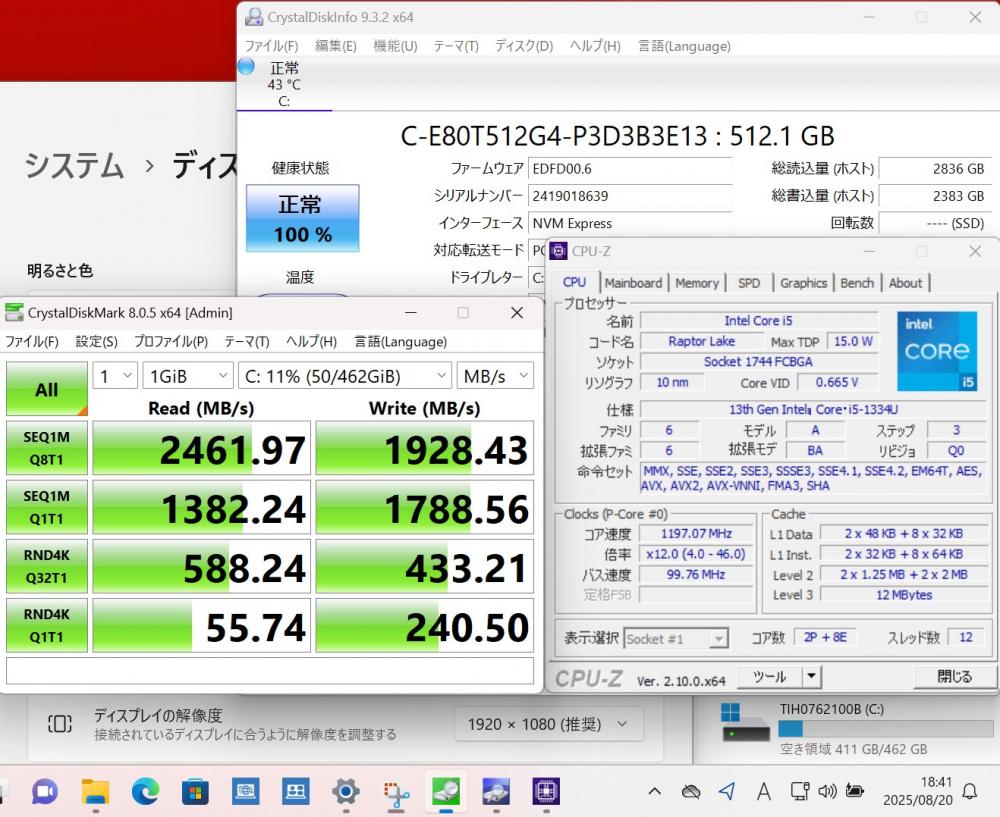Switch to the SPD tab in CPU-Z
Viewport: 1000px width, 817px height.
[749, 283]
